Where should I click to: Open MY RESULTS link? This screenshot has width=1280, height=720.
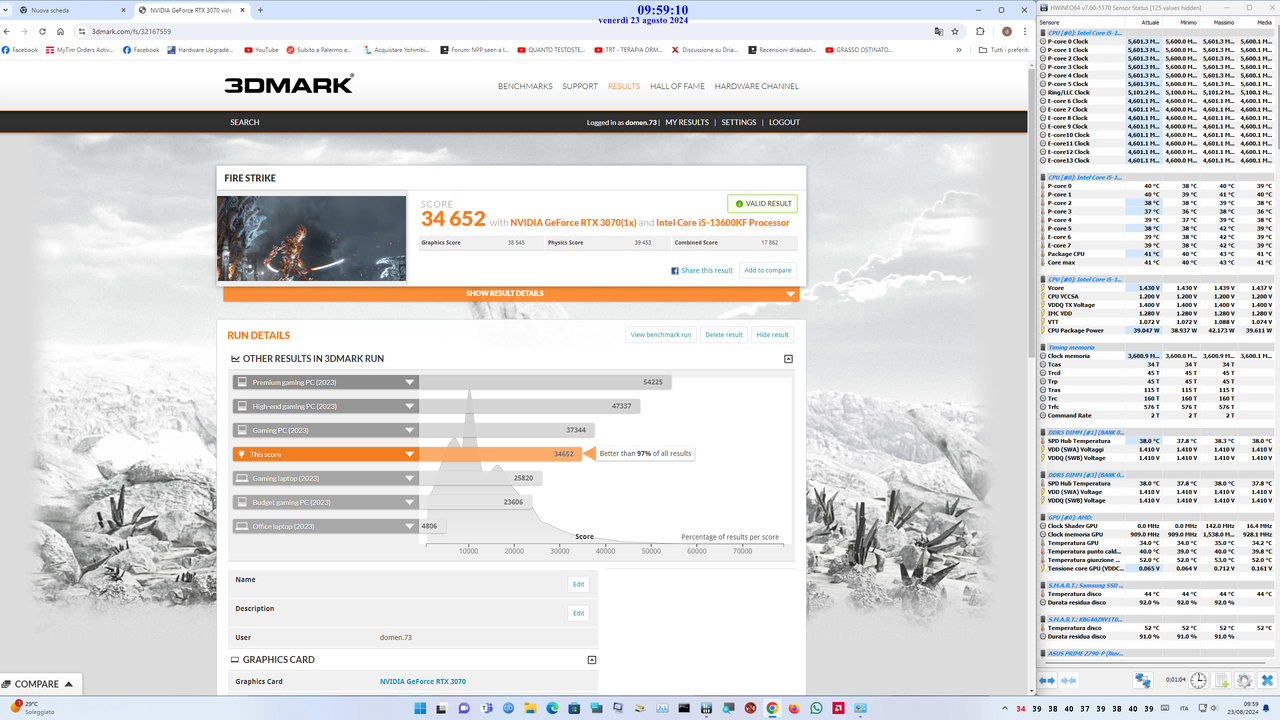687,122
